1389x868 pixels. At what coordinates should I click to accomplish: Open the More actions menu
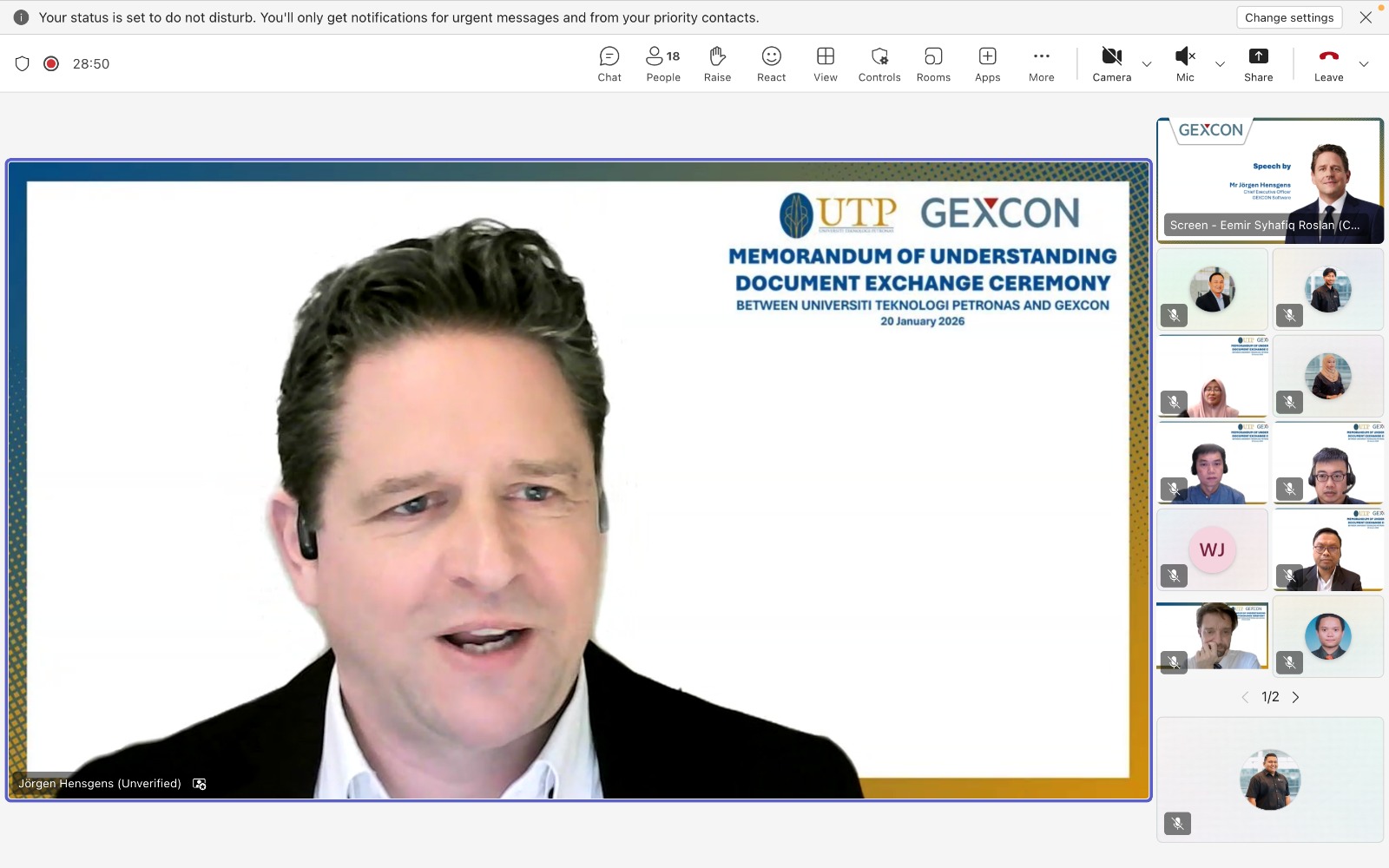pos(1041,64)
